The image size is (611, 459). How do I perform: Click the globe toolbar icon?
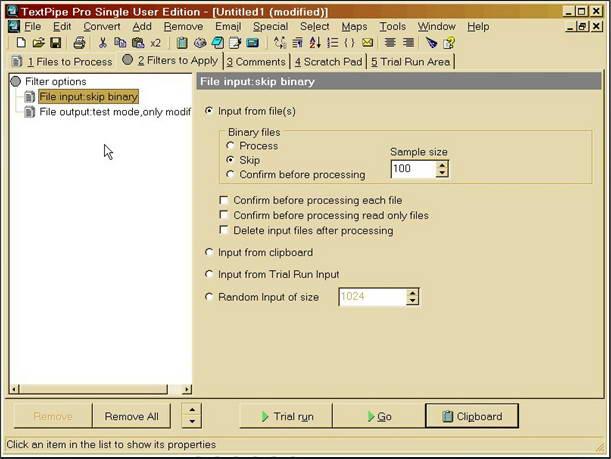pyautogui.click(x=200, y=42)
